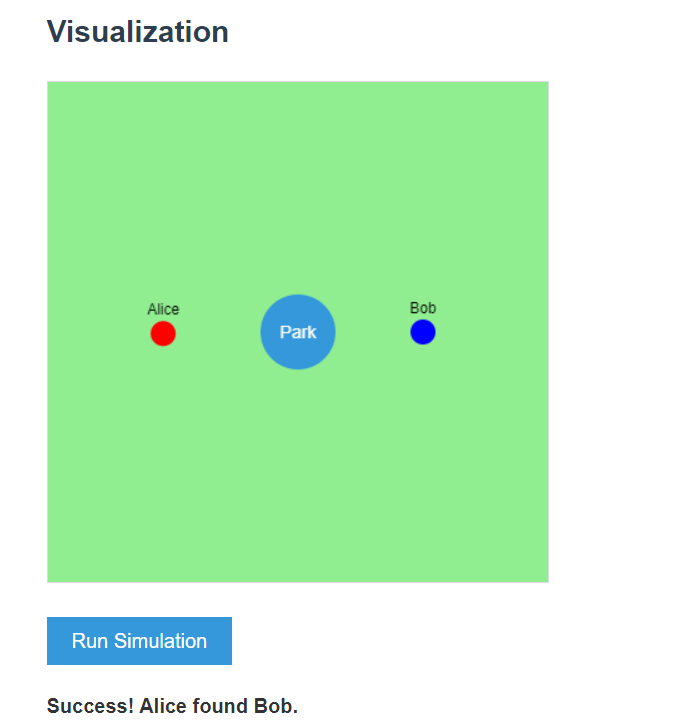Click Alice's red dot marker

click(163, 334)
